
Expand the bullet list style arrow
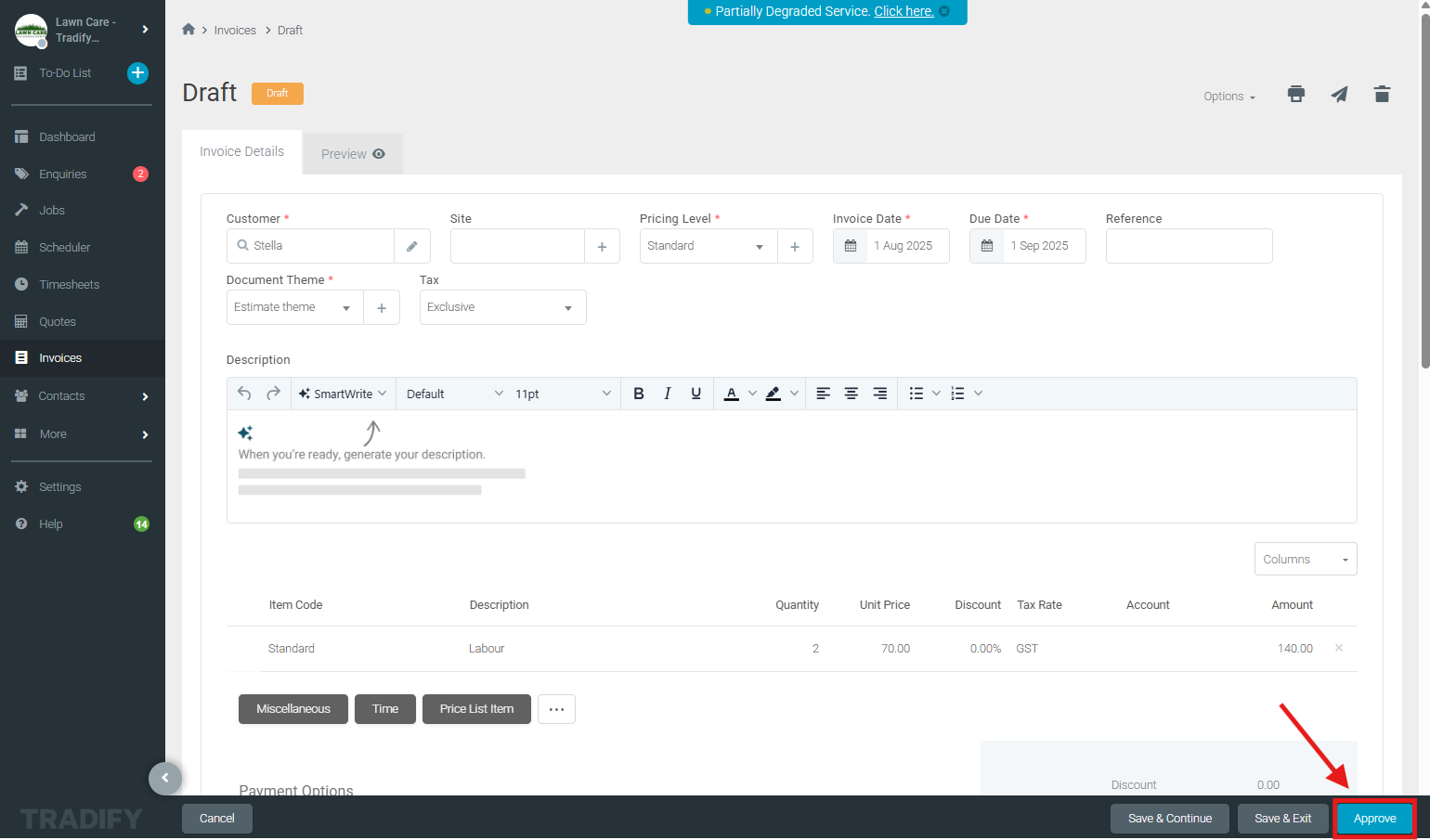click(x=936, y=394)
